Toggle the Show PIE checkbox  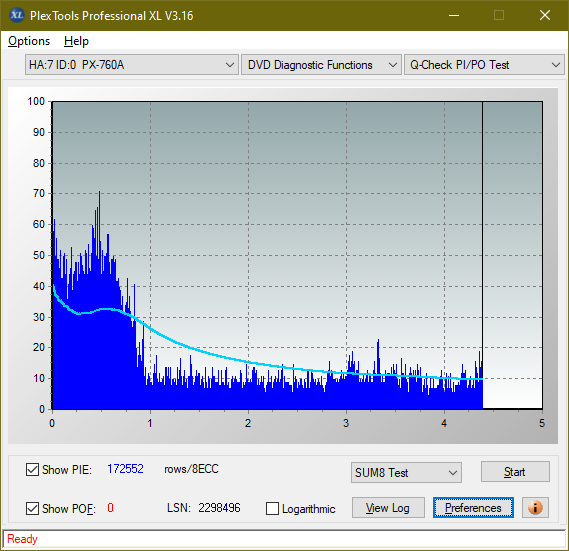click(x=32, y=469)
